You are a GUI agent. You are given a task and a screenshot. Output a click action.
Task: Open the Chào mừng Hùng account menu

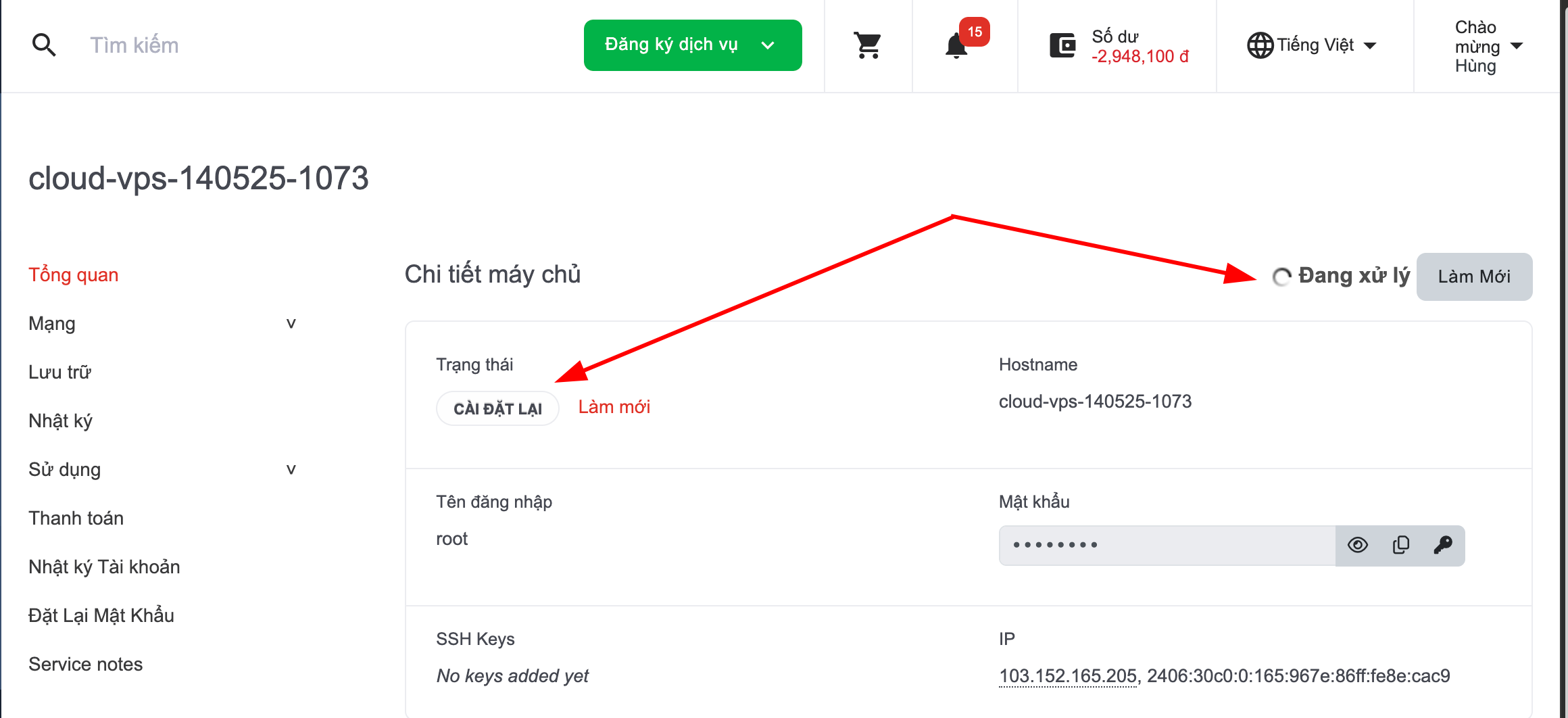[x=1490, y=46]
